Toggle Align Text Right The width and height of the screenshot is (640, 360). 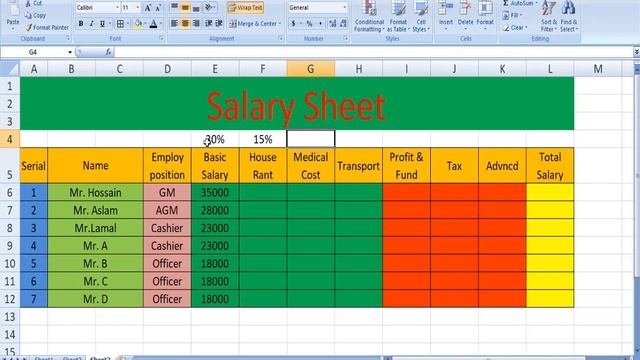click(x=196, y=24)
